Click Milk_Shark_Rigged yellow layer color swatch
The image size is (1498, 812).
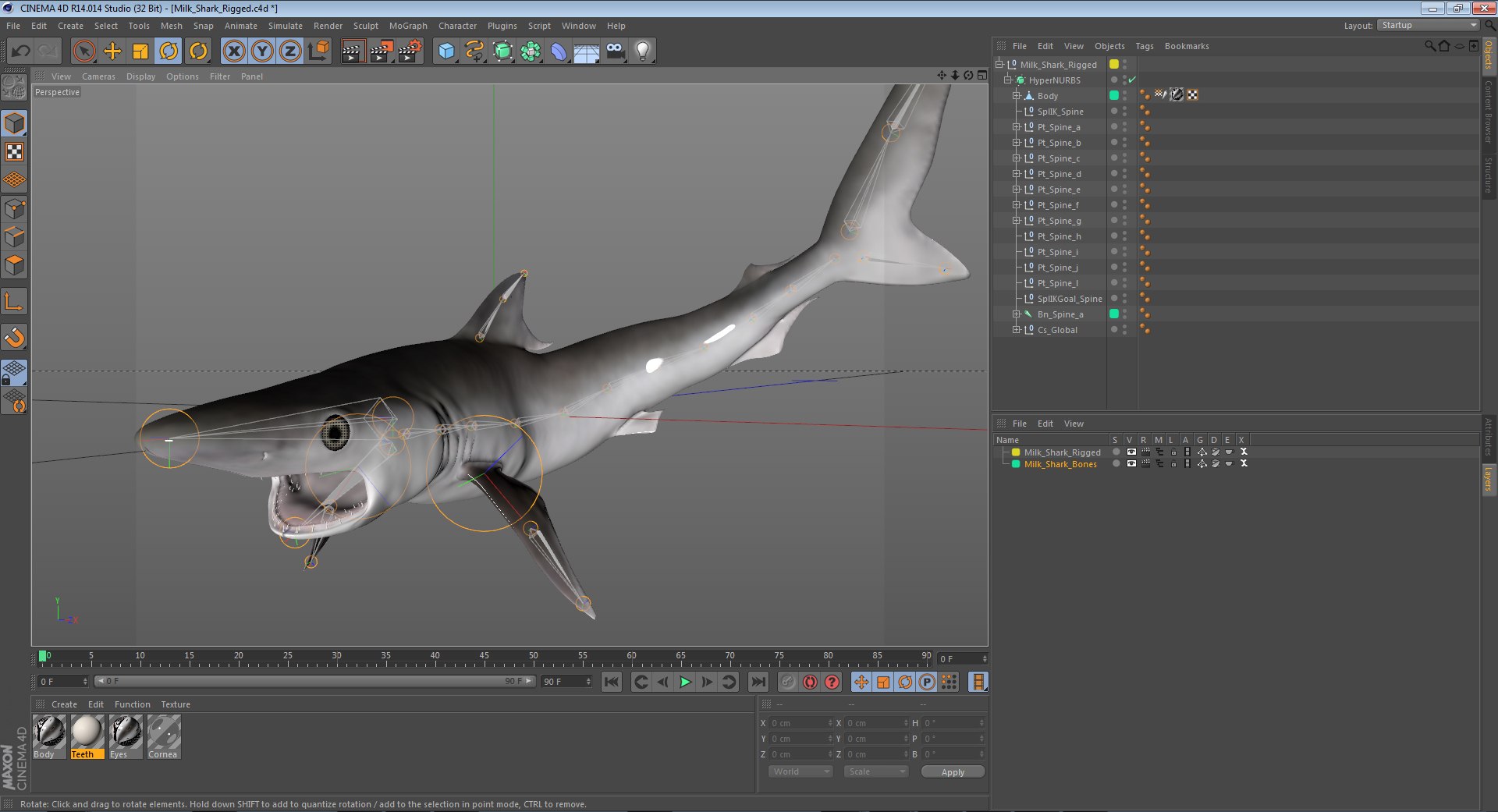(x=1016, y=452)
